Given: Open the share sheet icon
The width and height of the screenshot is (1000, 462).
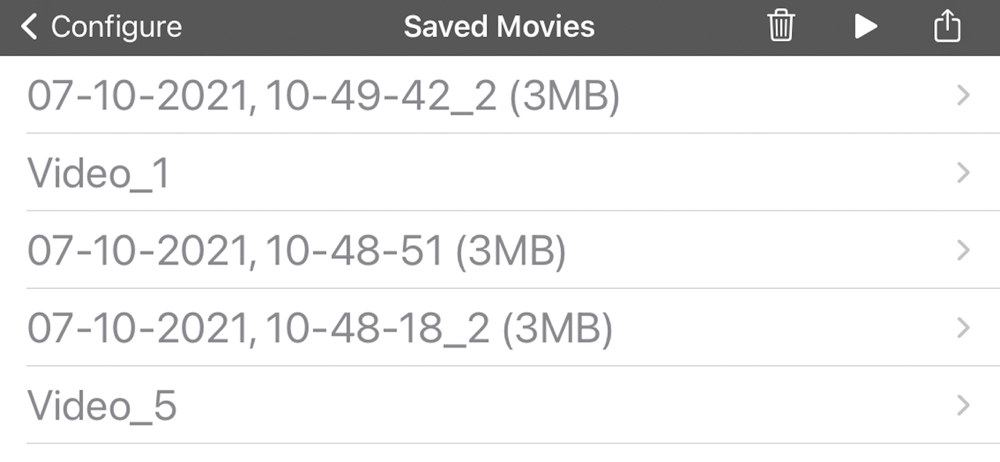Looking at the screenshot, I should pos(947,26).
